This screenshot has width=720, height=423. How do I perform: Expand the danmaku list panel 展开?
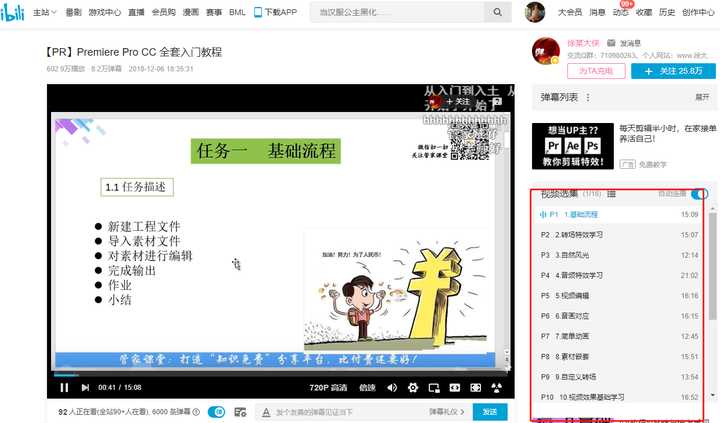(x=702, y=97)
